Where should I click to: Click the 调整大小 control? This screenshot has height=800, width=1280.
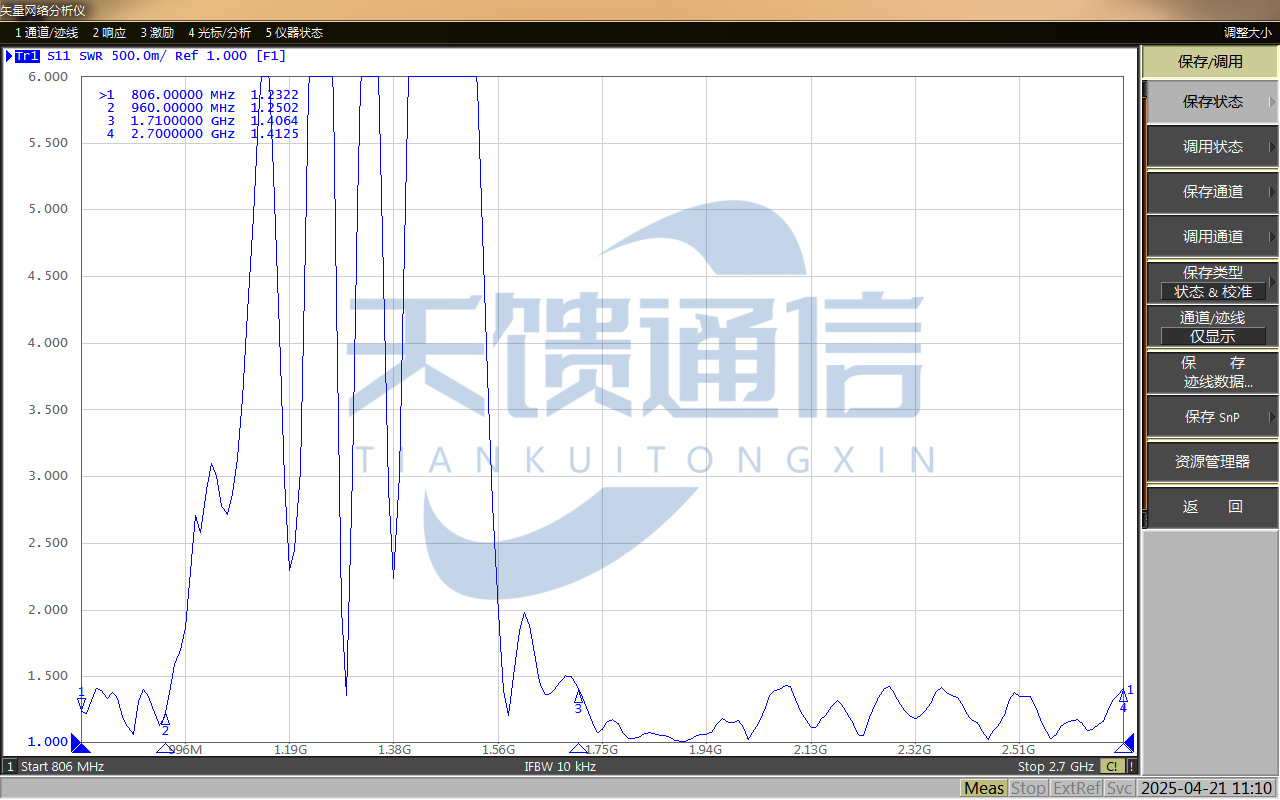click(1247, 33)
